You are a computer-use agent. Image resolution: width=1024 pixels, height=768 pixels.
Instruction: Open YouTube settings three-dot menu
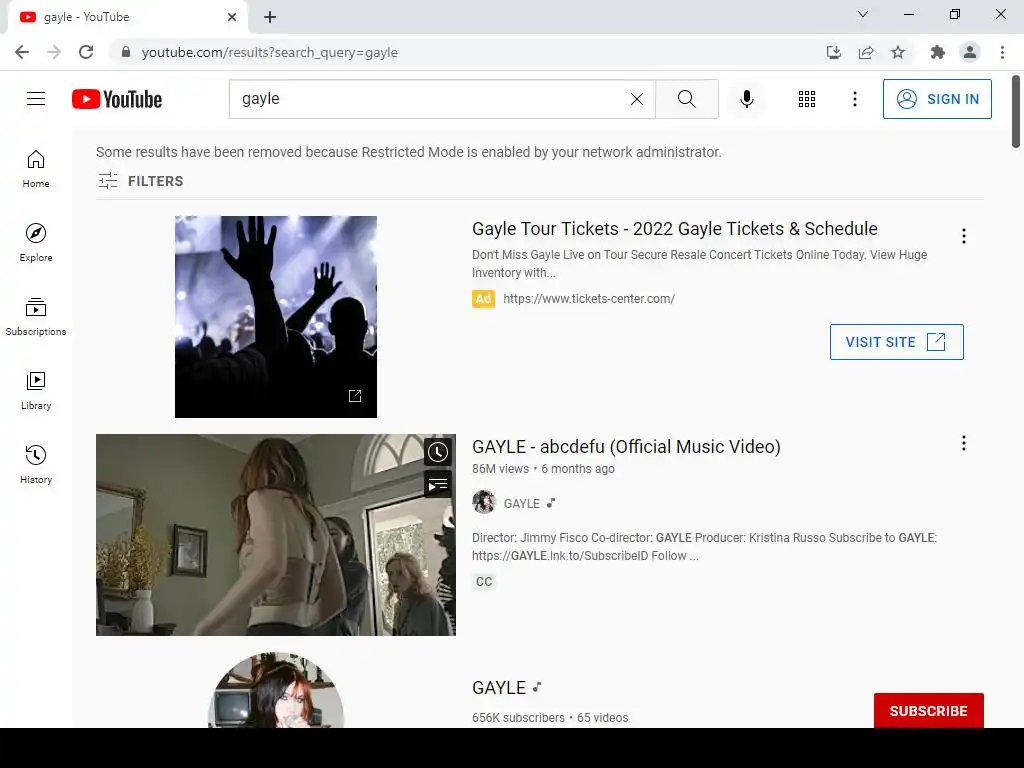coord(854,99)
